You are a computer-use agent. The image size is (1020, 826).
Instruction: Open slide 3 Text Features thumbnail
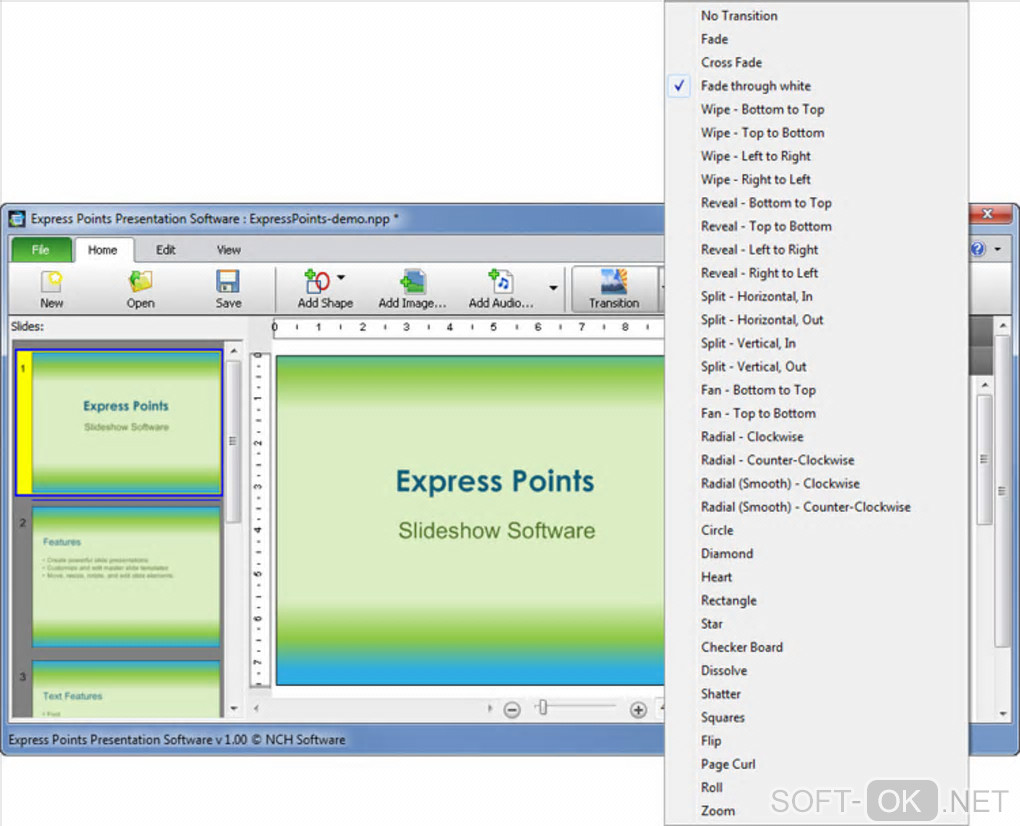(x=126, y=689)
